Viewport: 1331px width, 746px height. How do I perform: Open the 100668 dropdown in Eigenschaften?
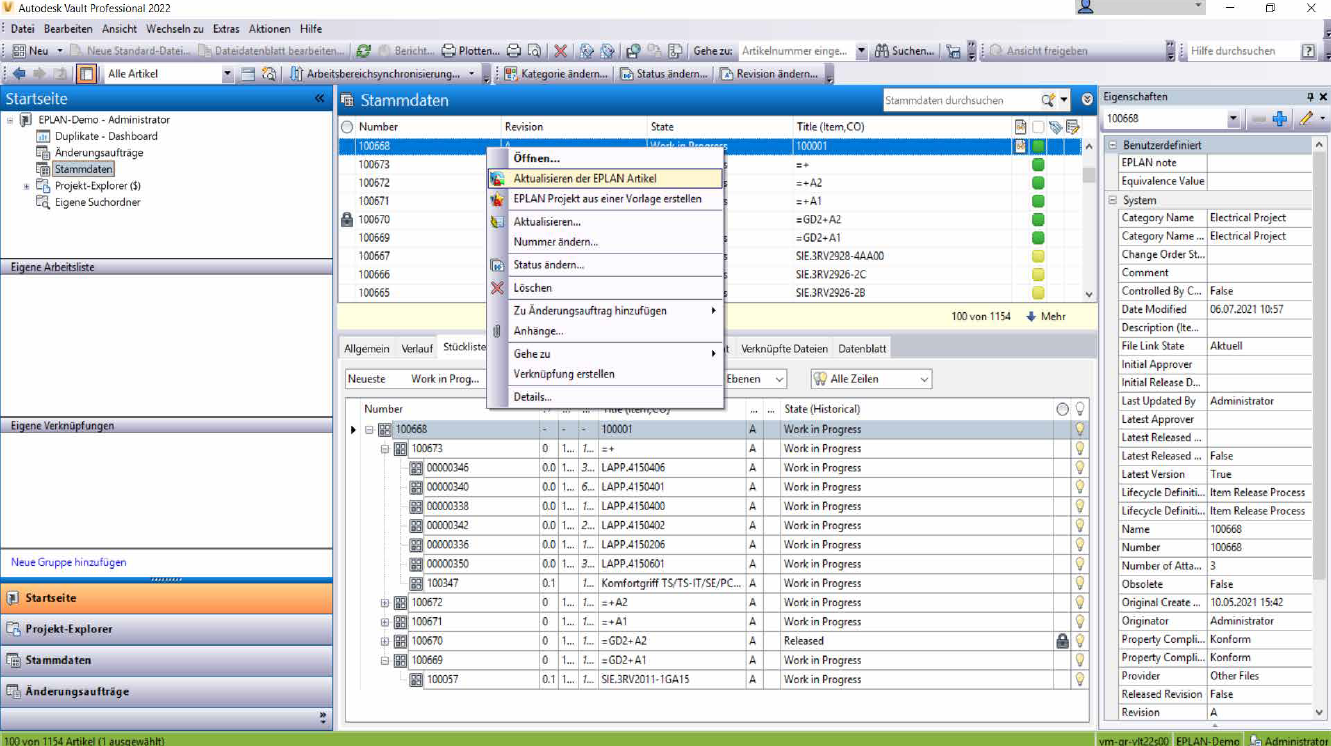[1233, 119]
